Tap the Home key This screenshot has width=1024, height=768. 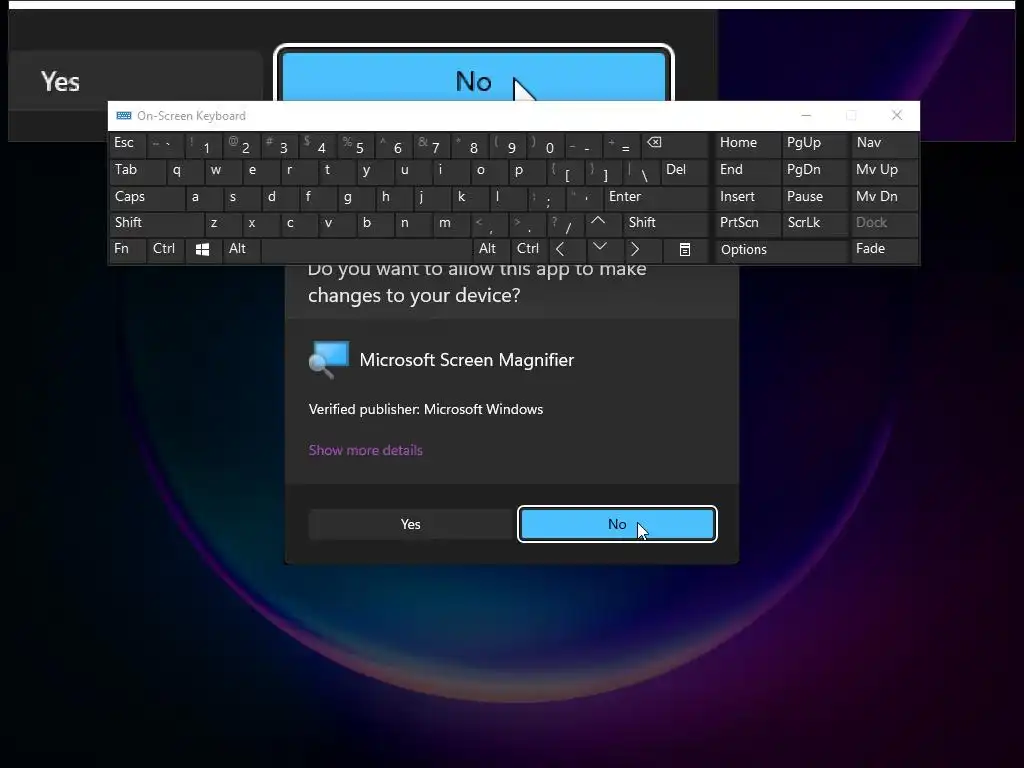(748, 144)
